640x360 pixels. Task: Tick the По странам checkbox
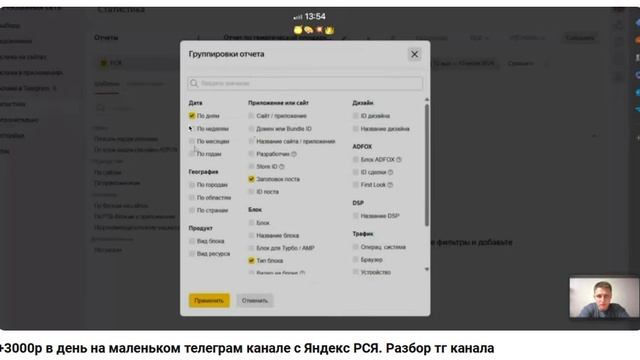192,210
